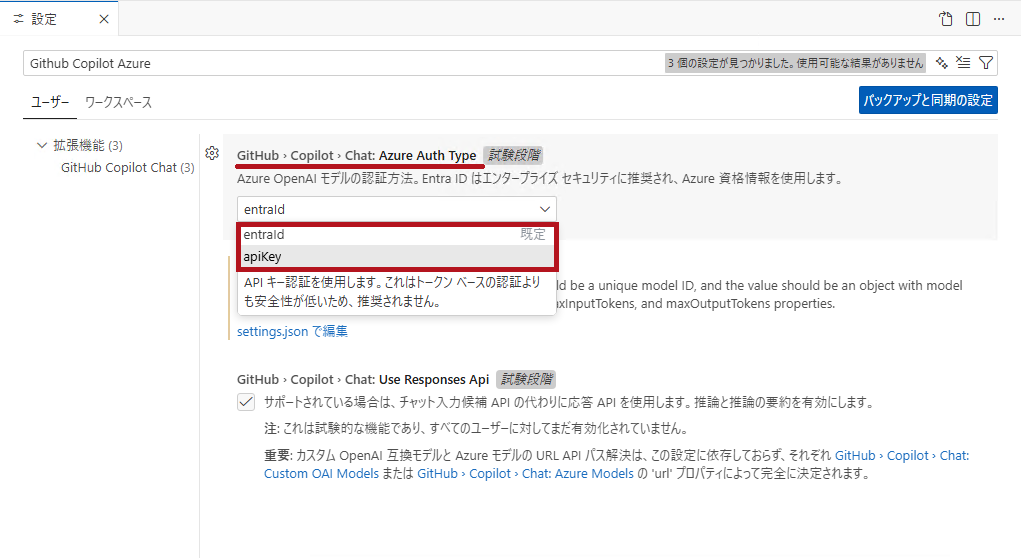Choose the apiKey option
Screen dimensions: 1021x558
397,257
